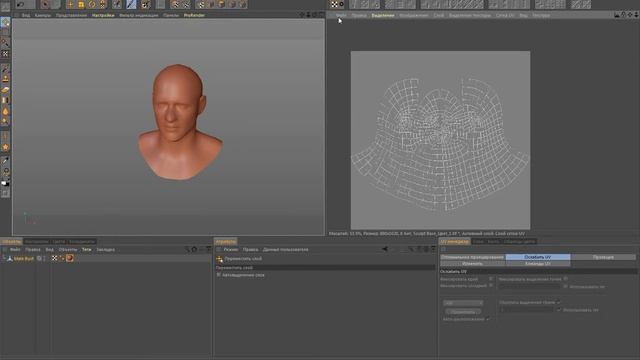Toggle the Обрезать выделенные UV checkbox
The width and height of the screenshot is (640, 360).
(x=558, y=302)
